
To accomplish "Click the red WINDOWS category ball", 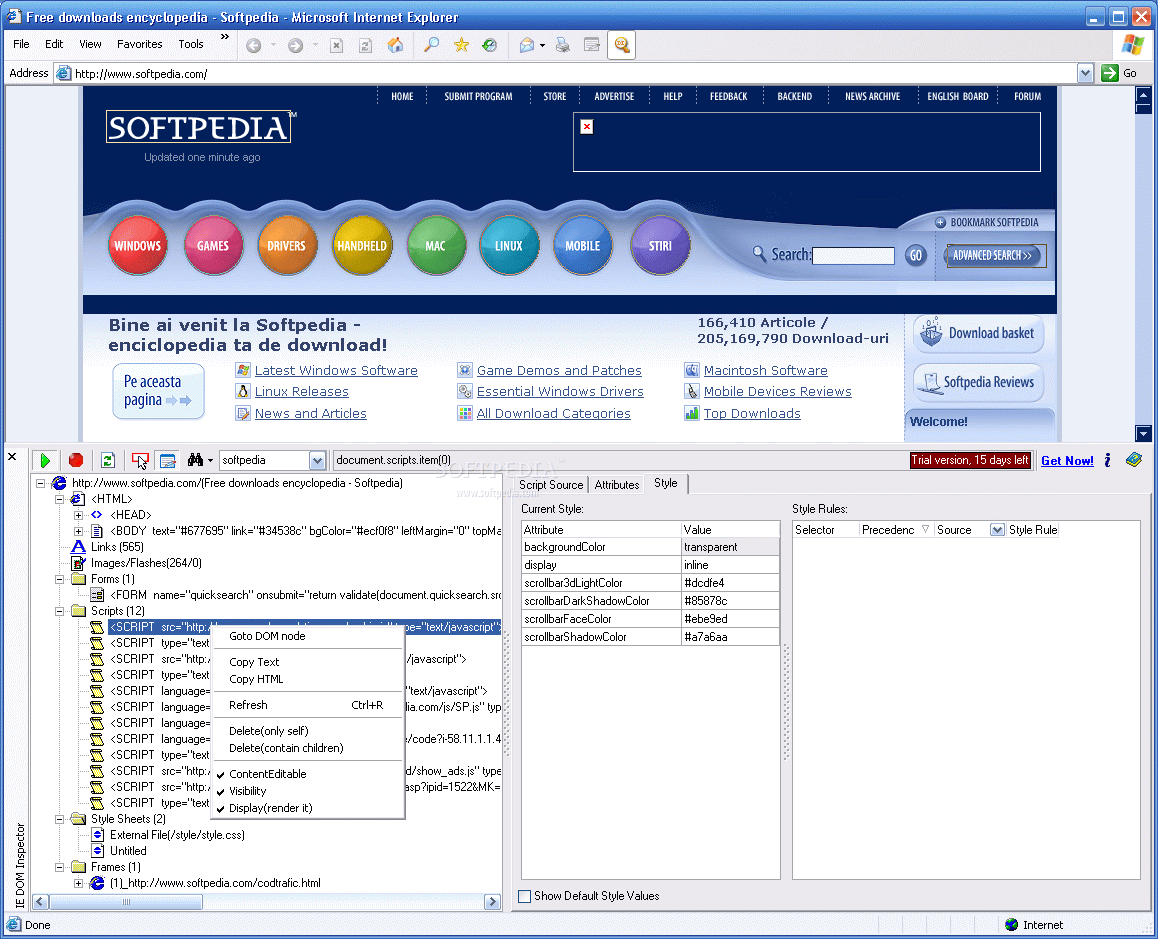I will (137, 245).
